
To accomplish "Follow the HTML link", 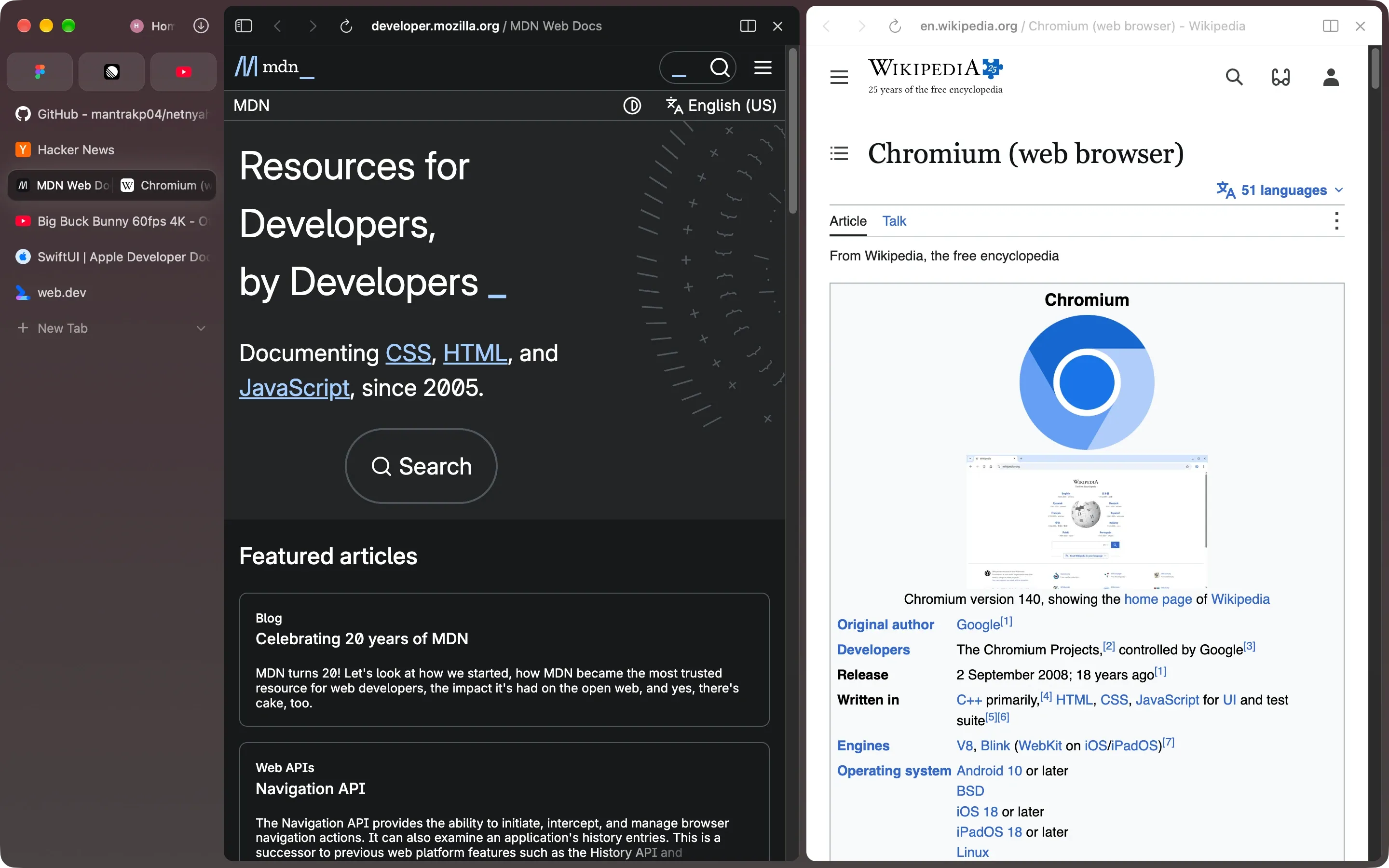I will (x=475, y=353).
